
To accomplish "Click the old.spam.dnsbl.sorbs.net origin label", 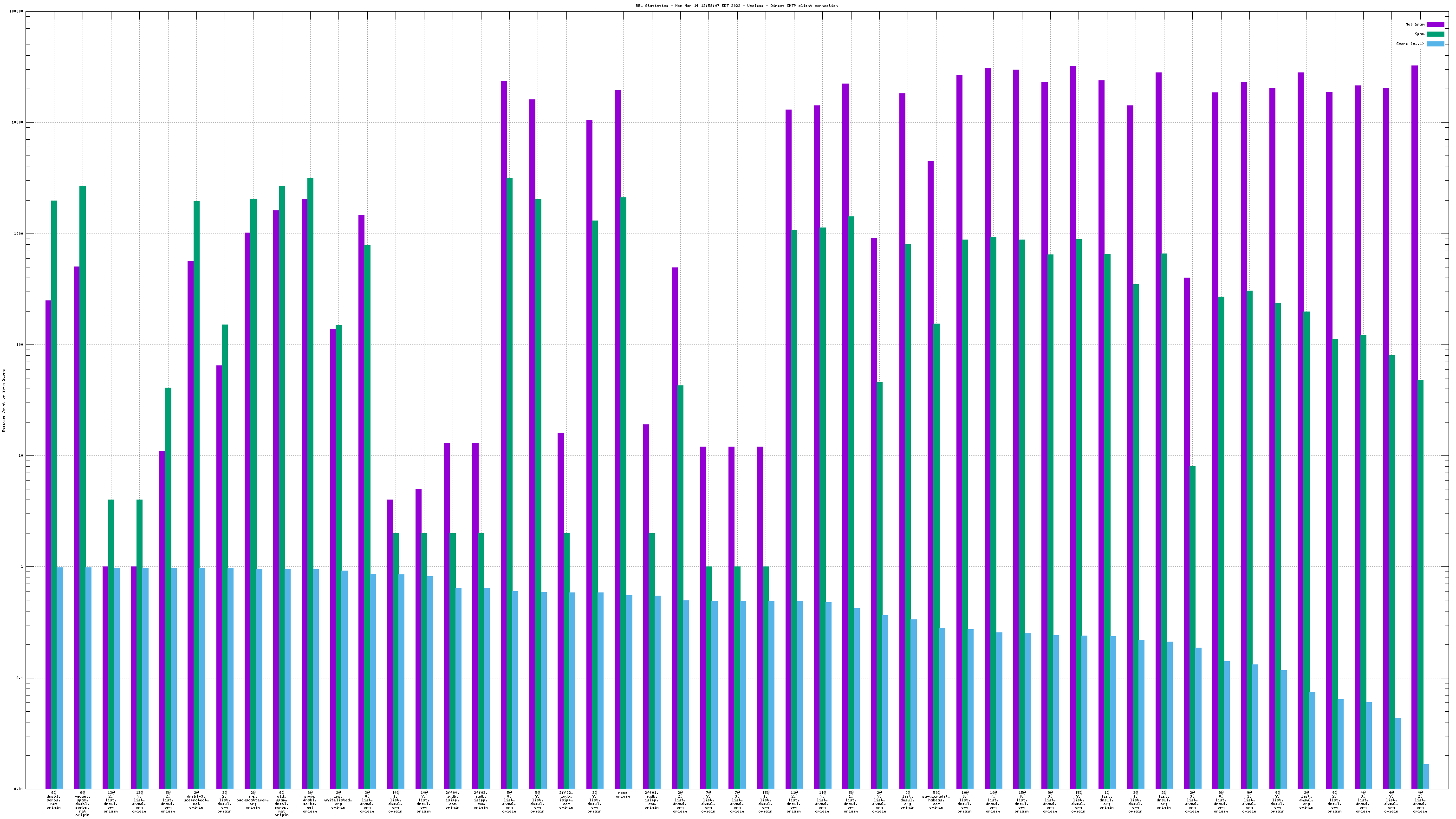I will 281,804.
